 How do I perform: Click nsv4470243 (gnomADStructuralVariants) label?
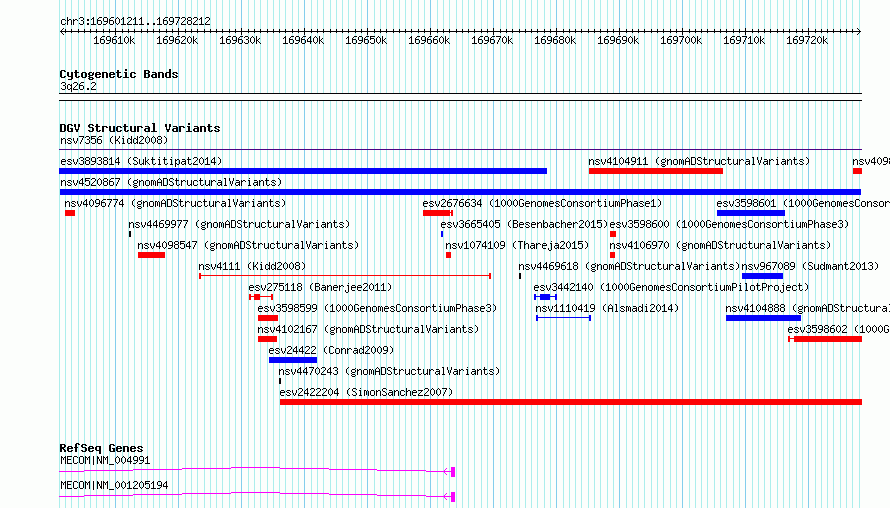coord(389,371)
